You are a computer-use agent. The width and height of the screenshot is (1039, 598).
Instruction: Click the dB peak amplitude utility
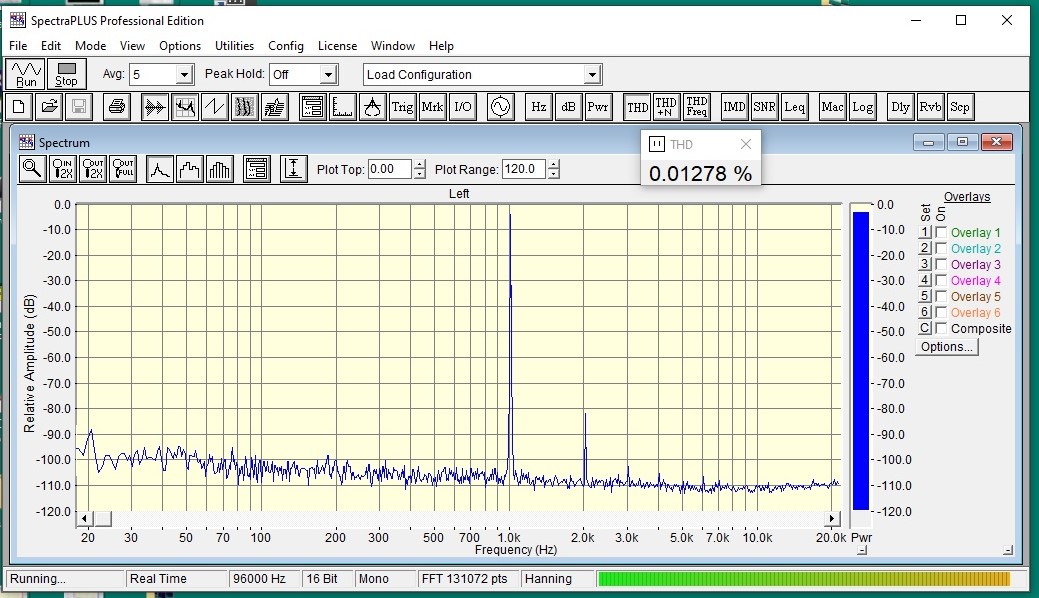(x=569, y=107)
